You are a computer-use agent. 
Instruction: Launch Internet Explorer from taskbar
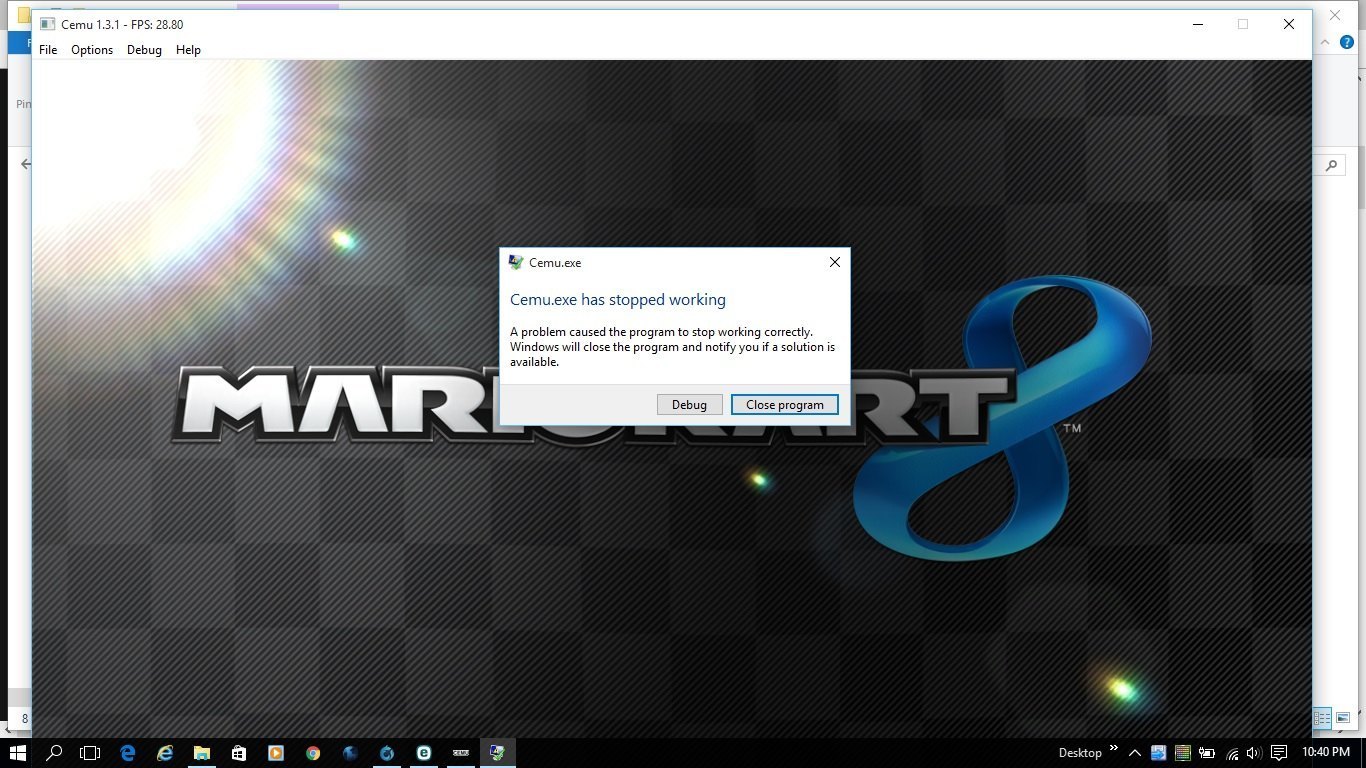(x=165, y=753)
